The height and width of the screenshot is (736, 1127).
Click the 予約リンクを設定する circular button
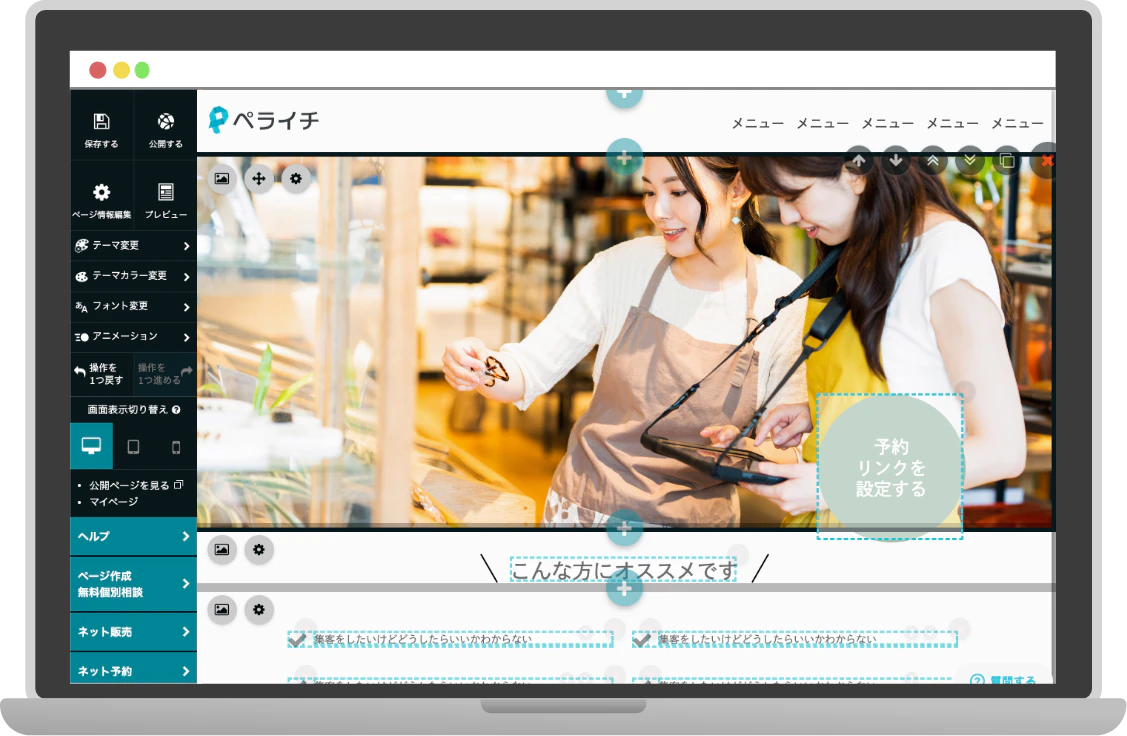coord(890,464)
